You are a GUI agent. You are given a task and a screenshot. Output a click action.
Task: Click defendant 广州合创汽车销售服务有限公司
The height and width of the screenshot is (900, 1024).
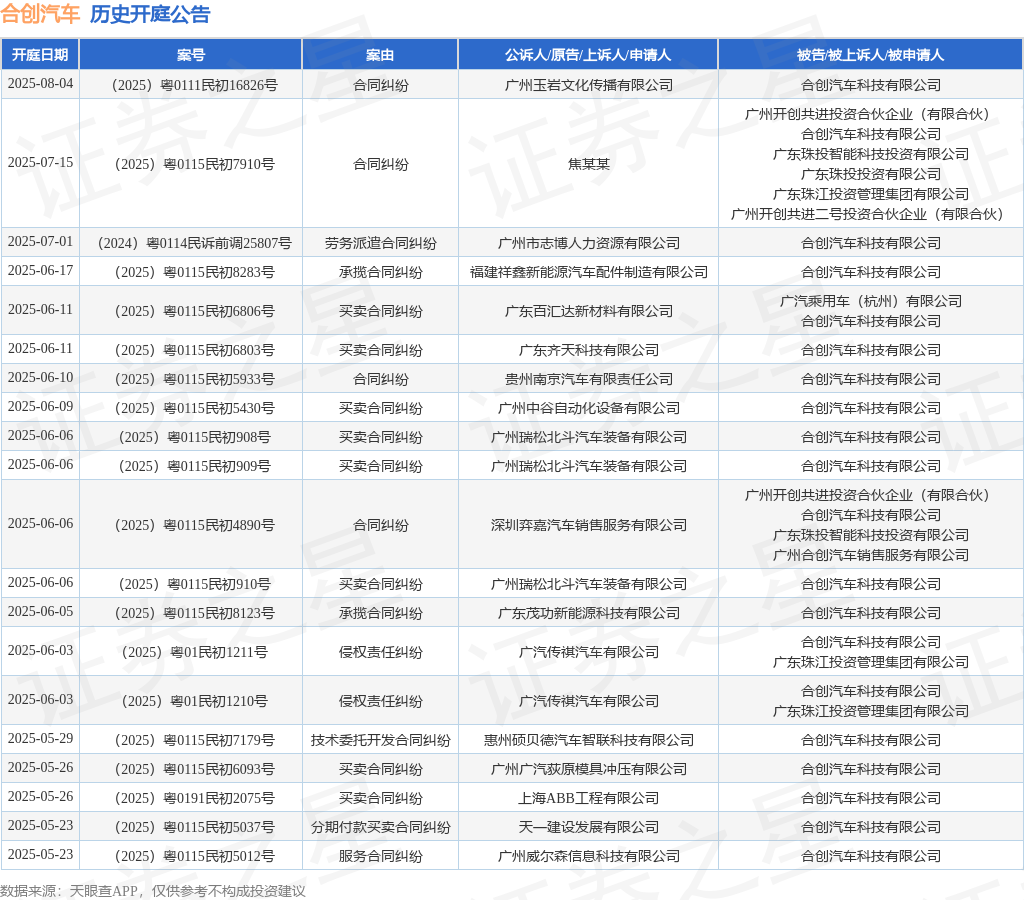coord(871,554)
